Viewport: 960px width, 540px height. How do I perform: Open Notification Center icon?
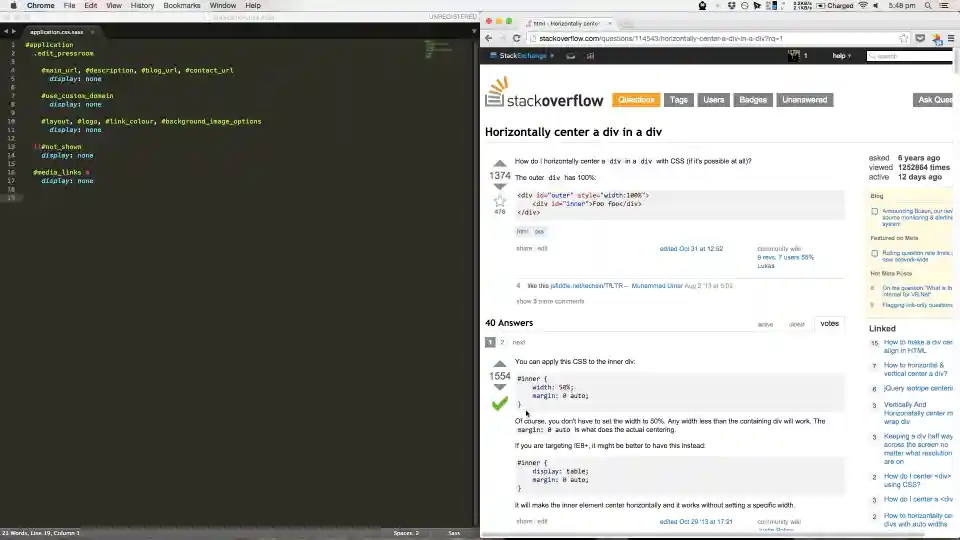(x=945, y=6)
